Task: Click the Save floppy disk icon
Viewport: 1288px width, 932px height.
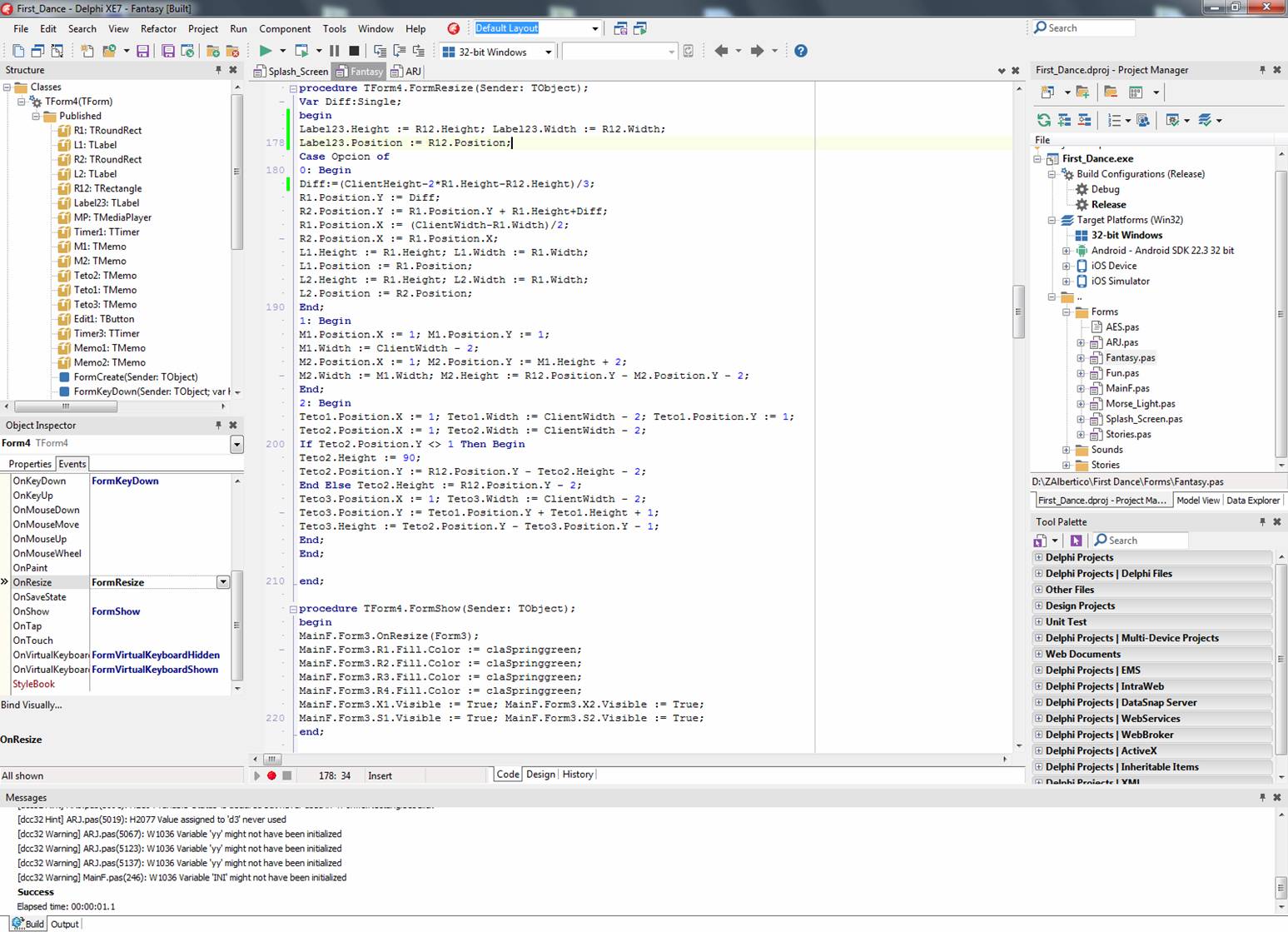Action: pos(142,51)
